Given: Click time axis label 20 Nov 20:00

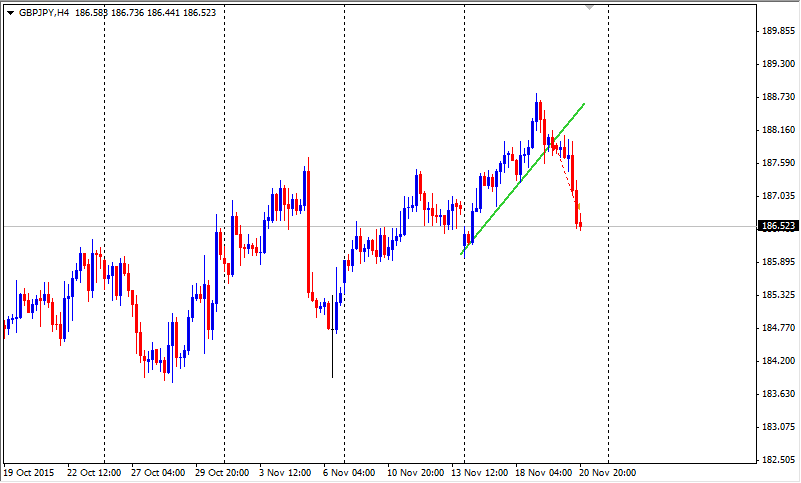Looking at the screenshot, I should coord(607,473).
